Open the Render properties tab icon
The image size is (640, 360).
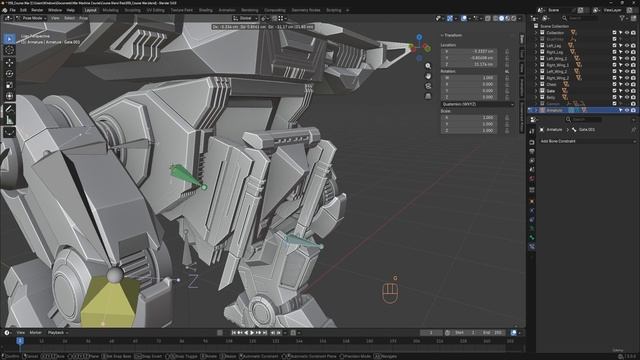(531, 142)
